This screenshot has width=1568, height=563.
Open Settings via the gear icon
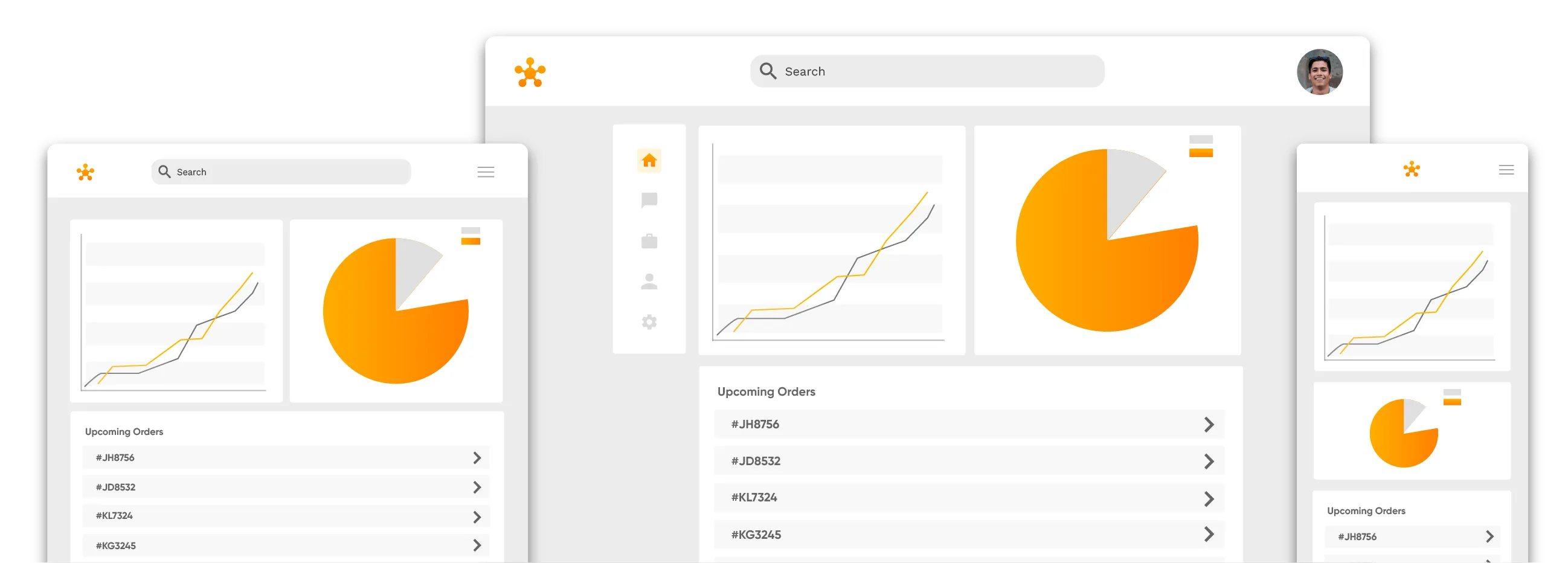tap(649, 321)
